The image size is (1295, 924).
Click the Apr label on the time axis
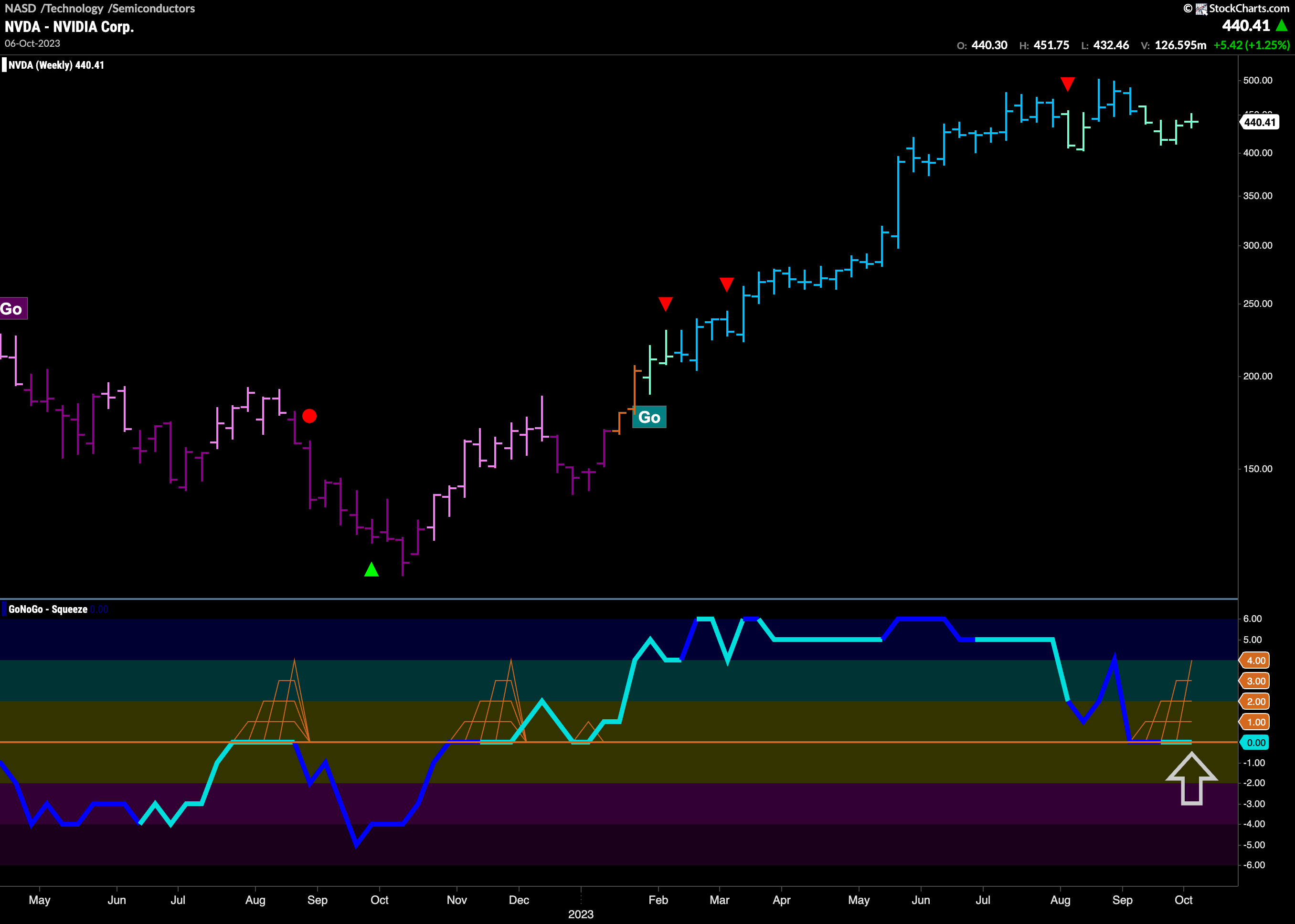coord(782,900)
